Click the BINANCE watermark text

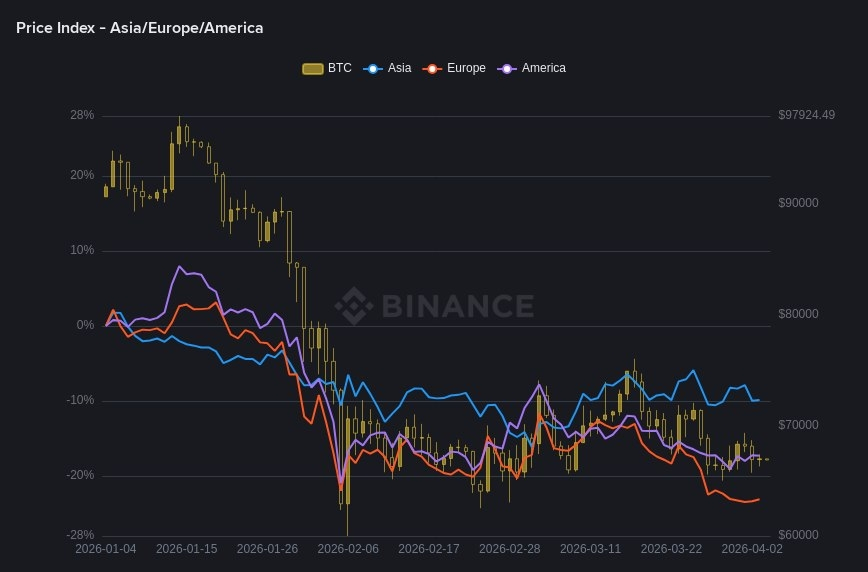click(455, 305)
